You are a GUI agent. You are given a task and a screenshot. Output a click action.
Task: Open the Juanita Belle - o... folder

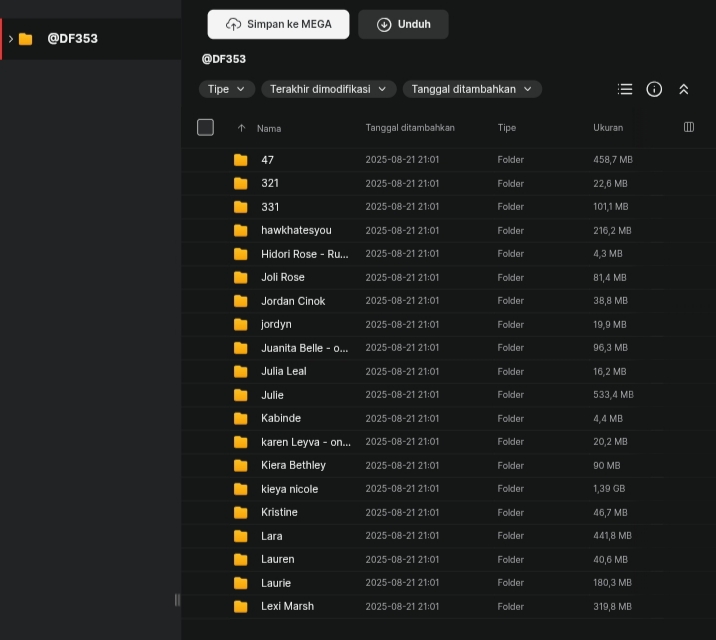click(305, 348)
